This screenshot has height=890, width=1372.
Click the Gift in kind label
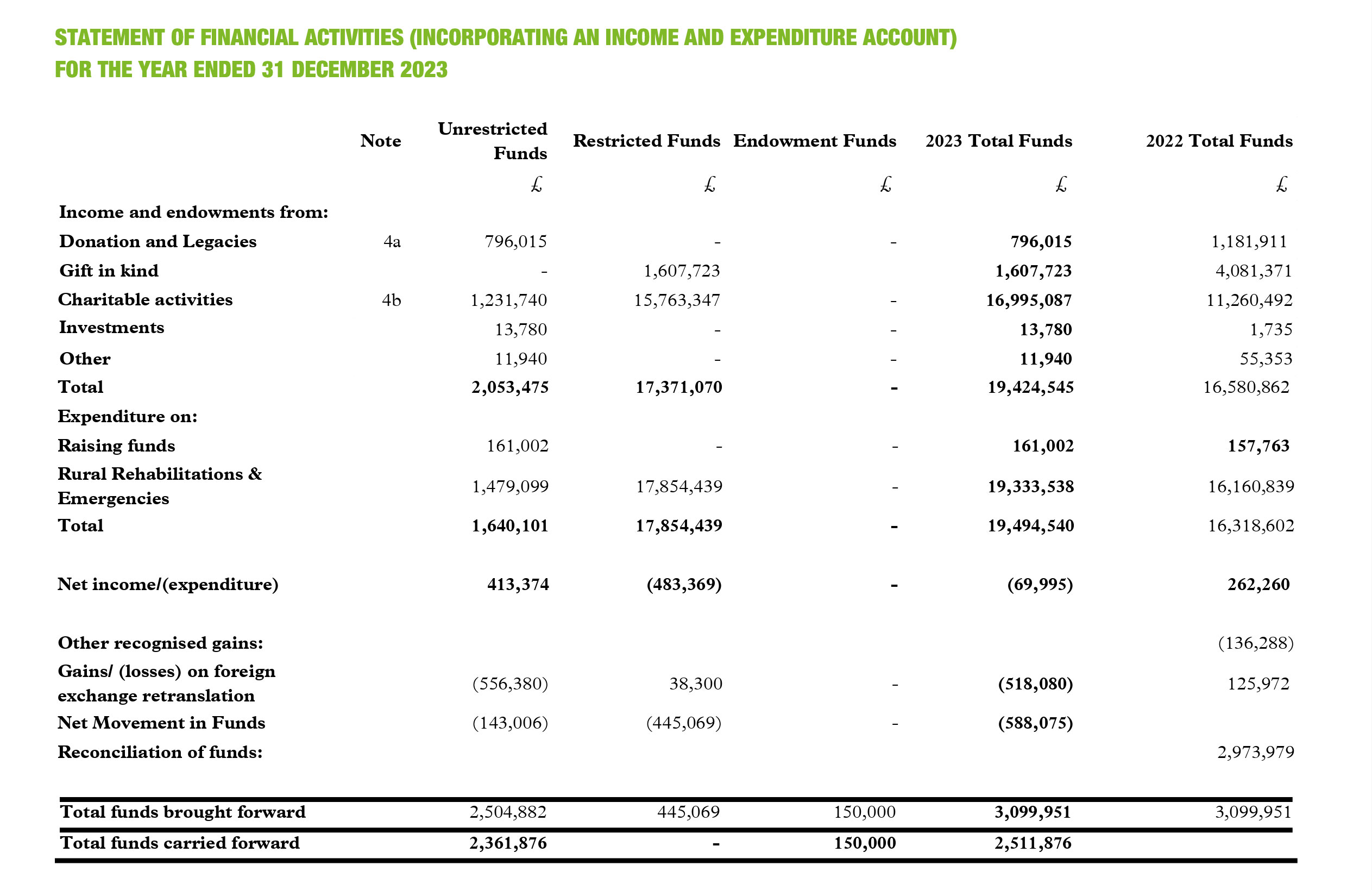coord(109,271)
